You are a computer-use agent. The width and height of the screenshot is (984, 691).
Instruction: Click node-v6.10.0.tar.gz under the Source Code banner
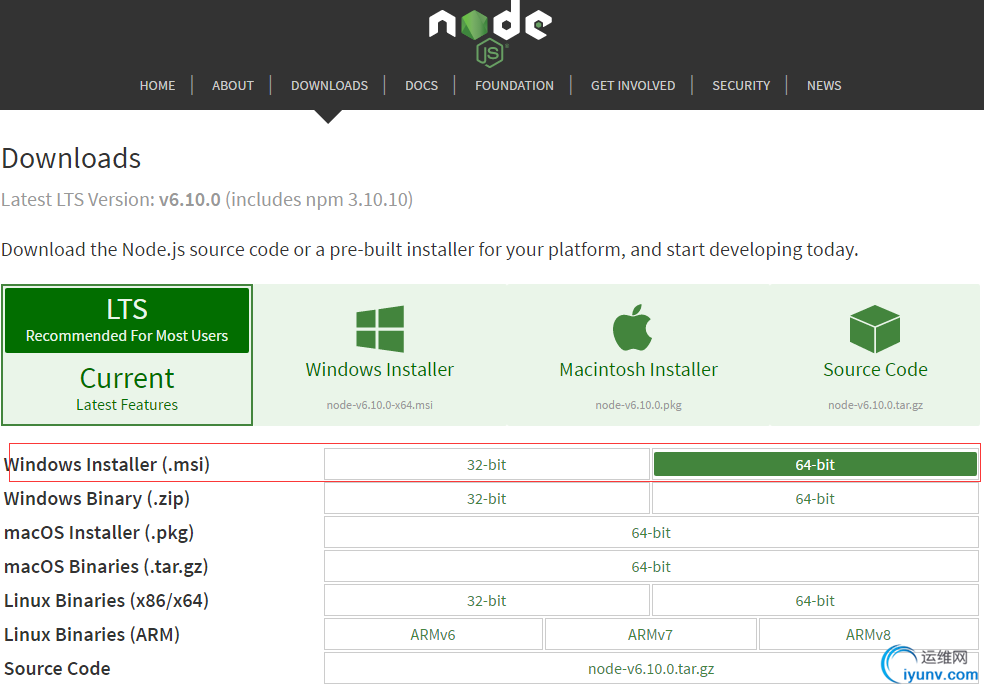(x=875, y=405)
